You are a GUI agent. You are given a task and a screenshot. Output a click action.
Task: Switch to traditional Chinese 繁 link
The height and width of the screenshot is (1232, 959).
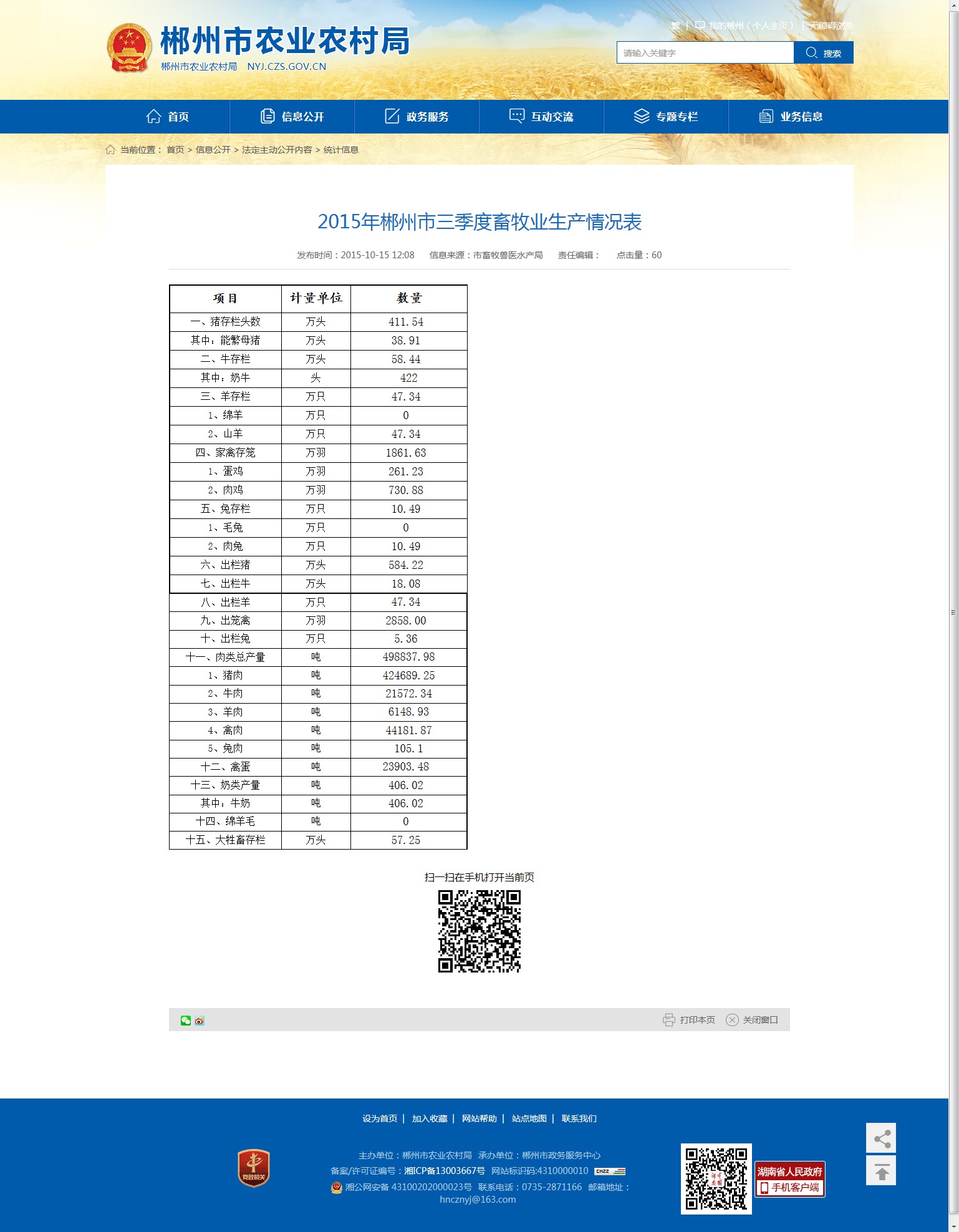(676, 26)
